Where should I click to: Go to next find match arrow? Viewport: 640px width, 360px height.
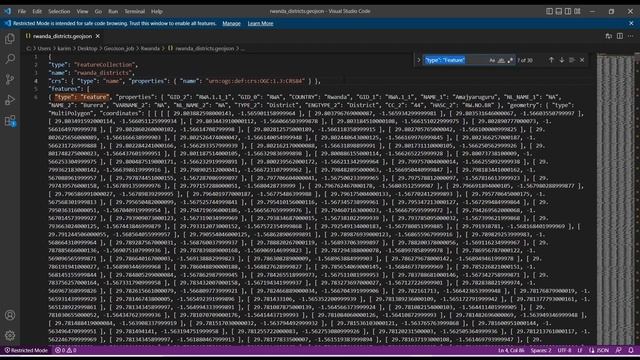[x=562, y=60]
